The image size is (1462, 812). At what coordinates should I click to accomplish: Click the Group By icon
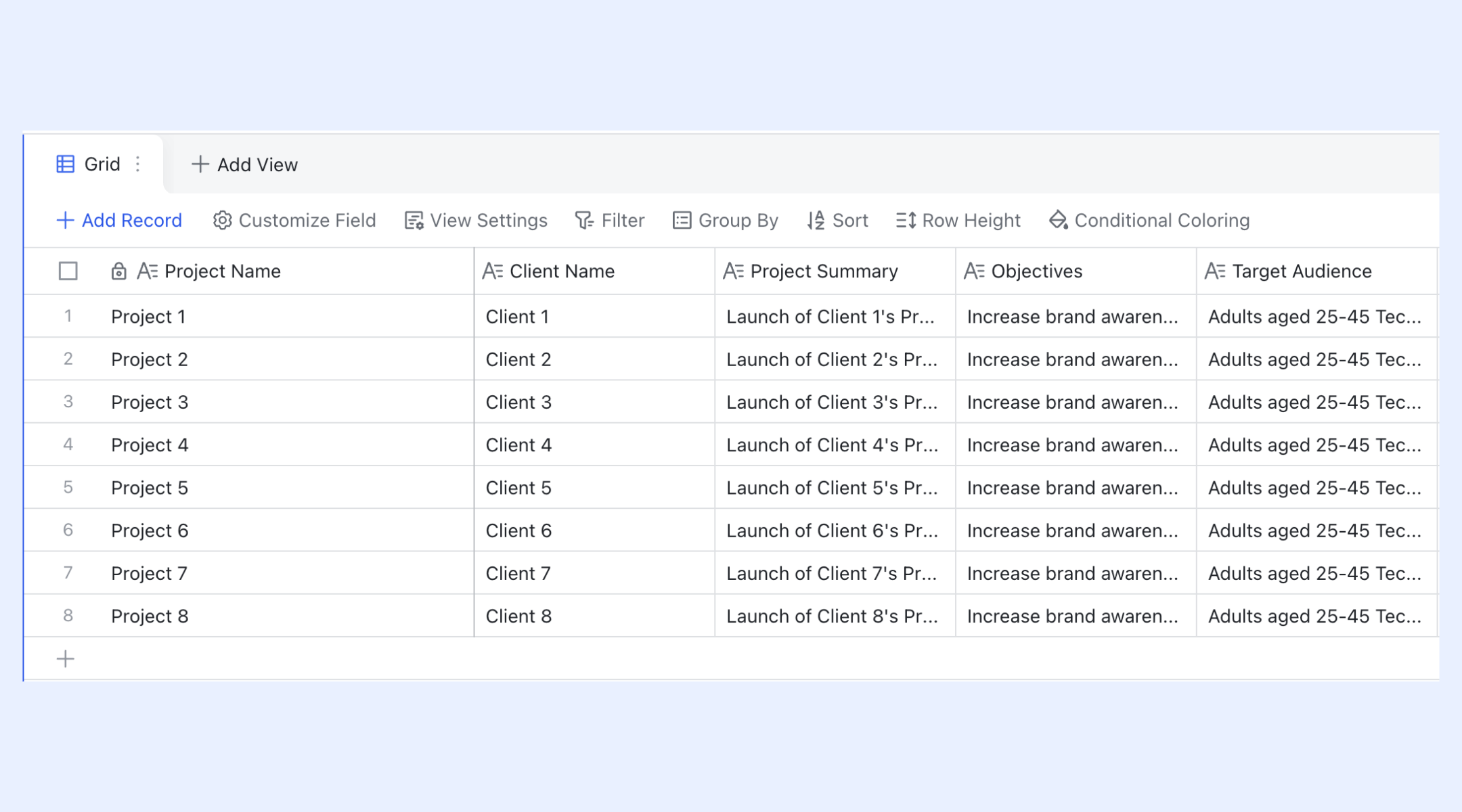click(682, 221)
